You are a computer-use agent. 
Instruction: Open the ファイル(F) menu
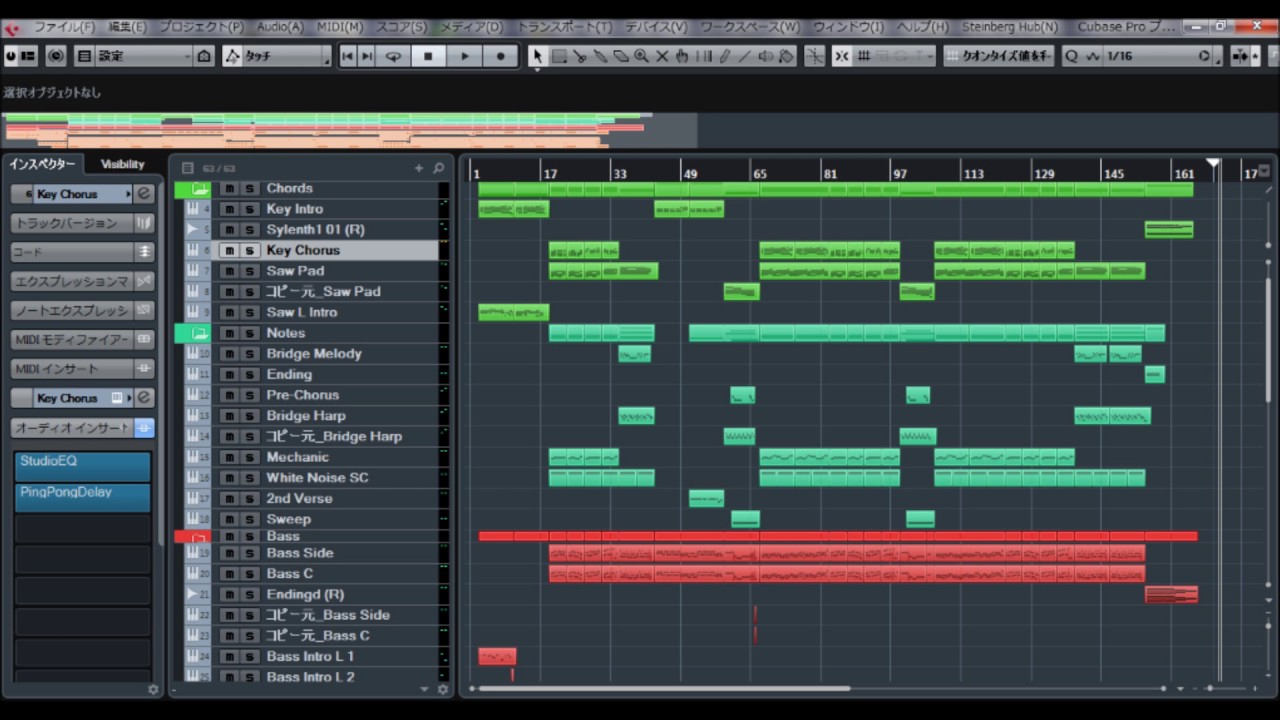tap(64, 27)
